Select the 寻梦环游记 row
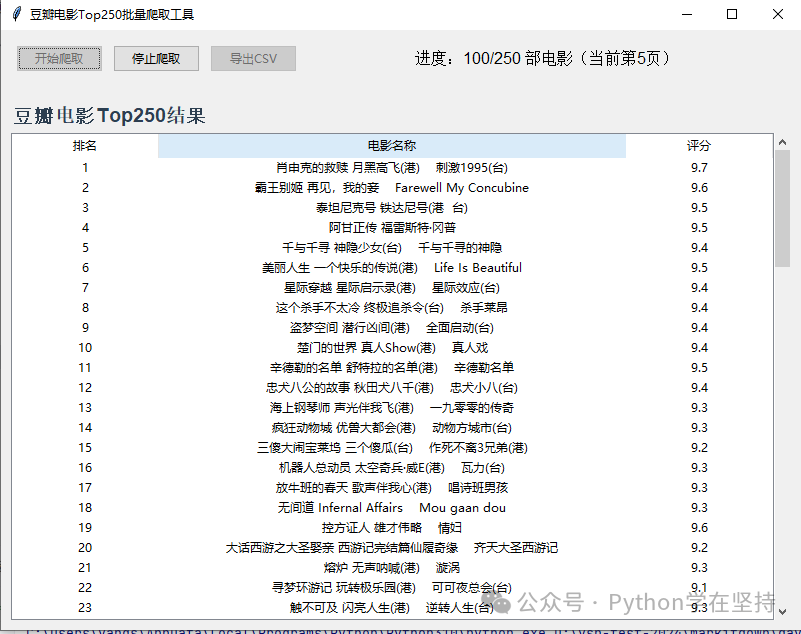The height and width of the screenshot is (634, 801). [x=392, y=588]
